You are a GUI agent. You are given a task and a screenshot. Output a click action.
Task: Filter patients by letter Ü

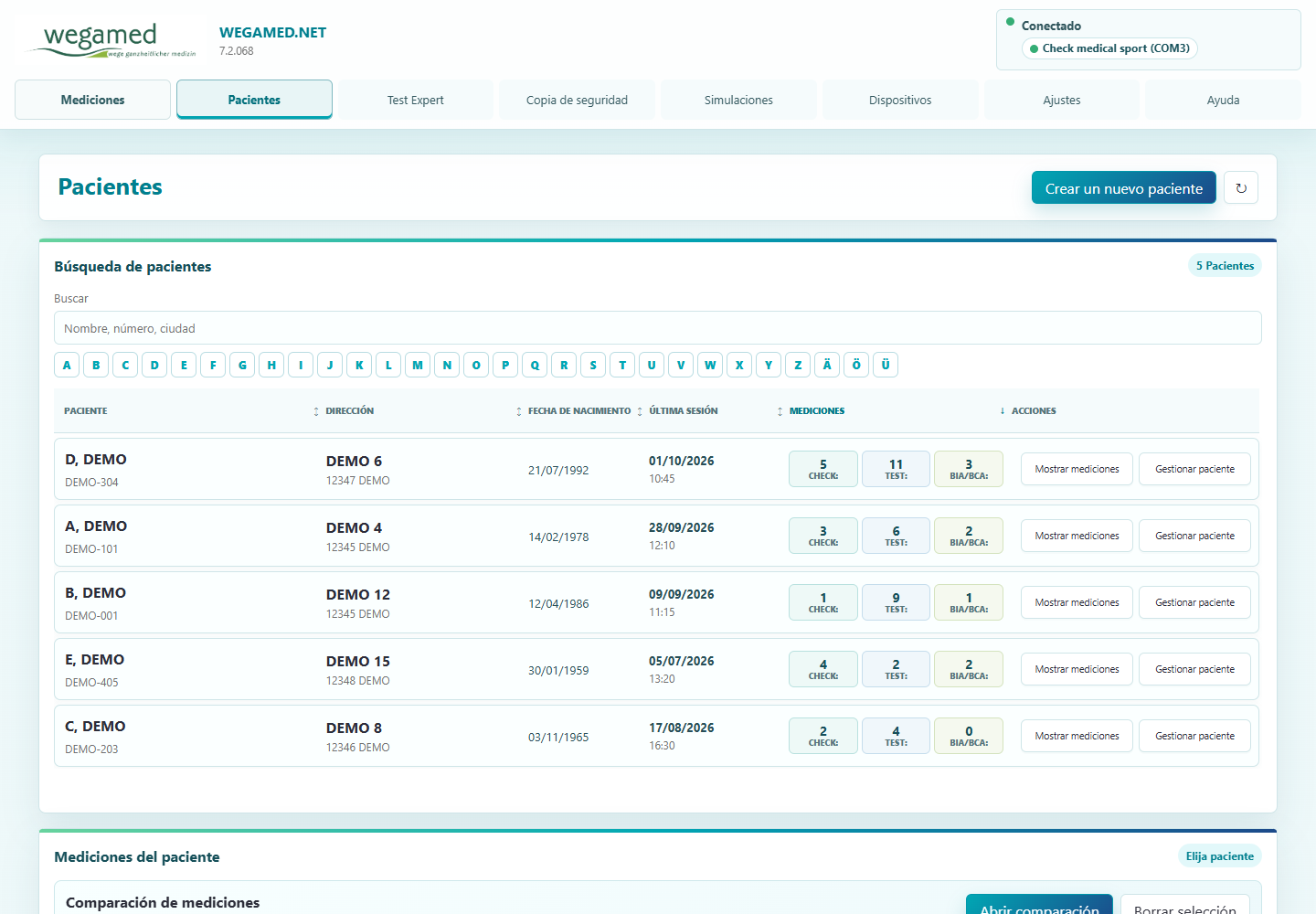click(x=886, y=365)
